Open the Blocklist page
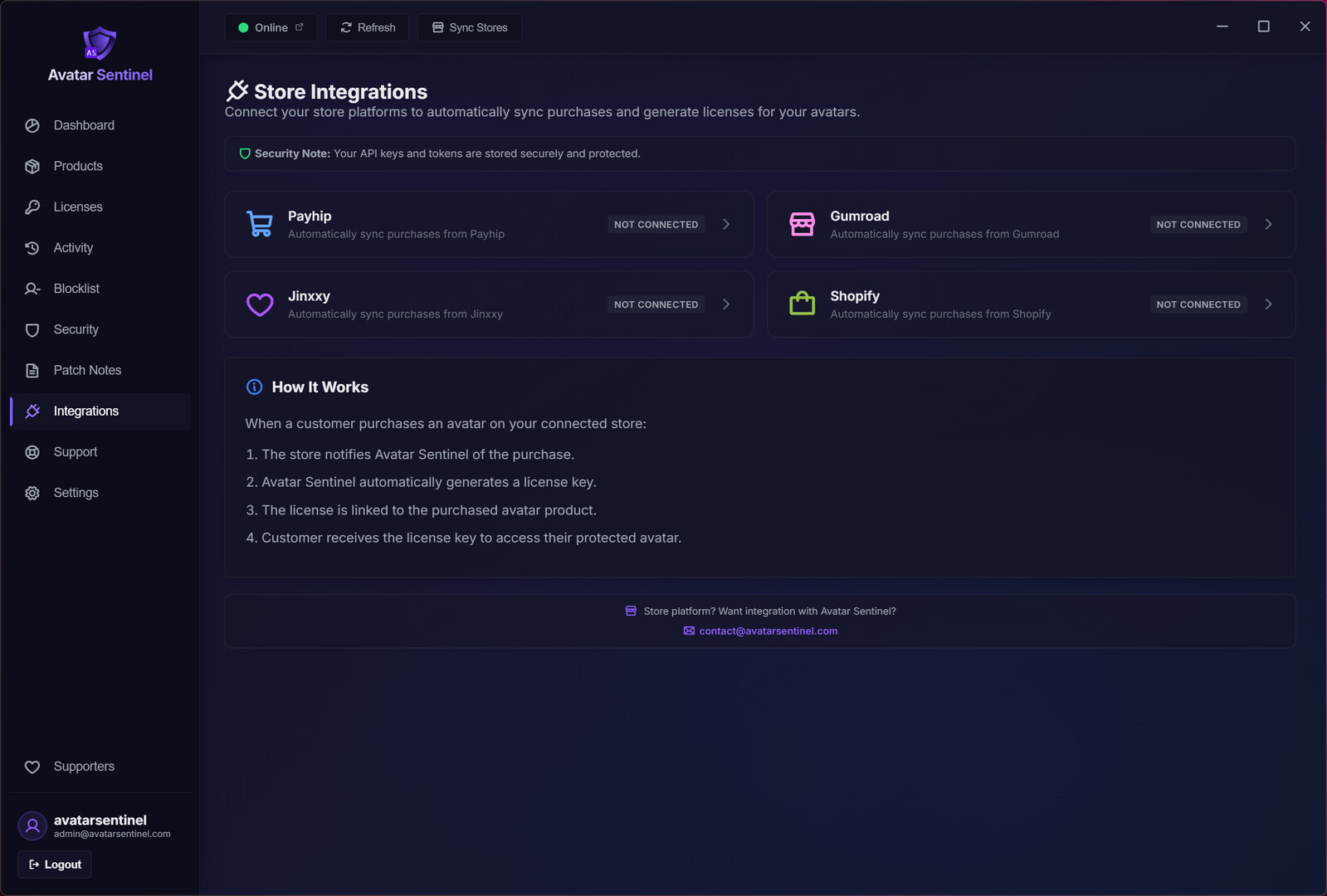This screenshot has height=896, width=1327. click(100, 289)
